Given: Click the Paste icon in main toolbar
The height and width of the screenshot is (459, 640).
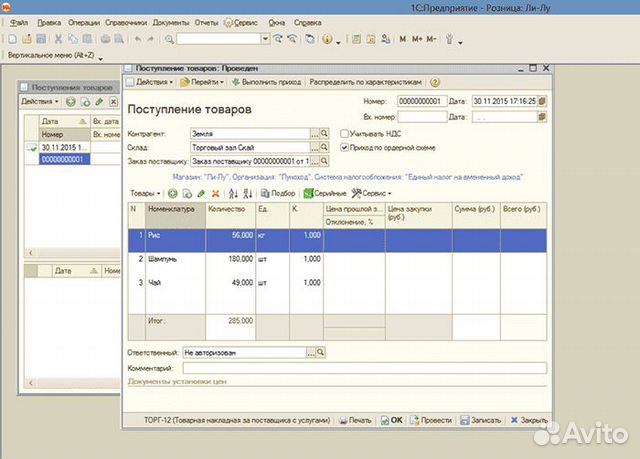Looking at the screenshot, I should tap(87, 39).
